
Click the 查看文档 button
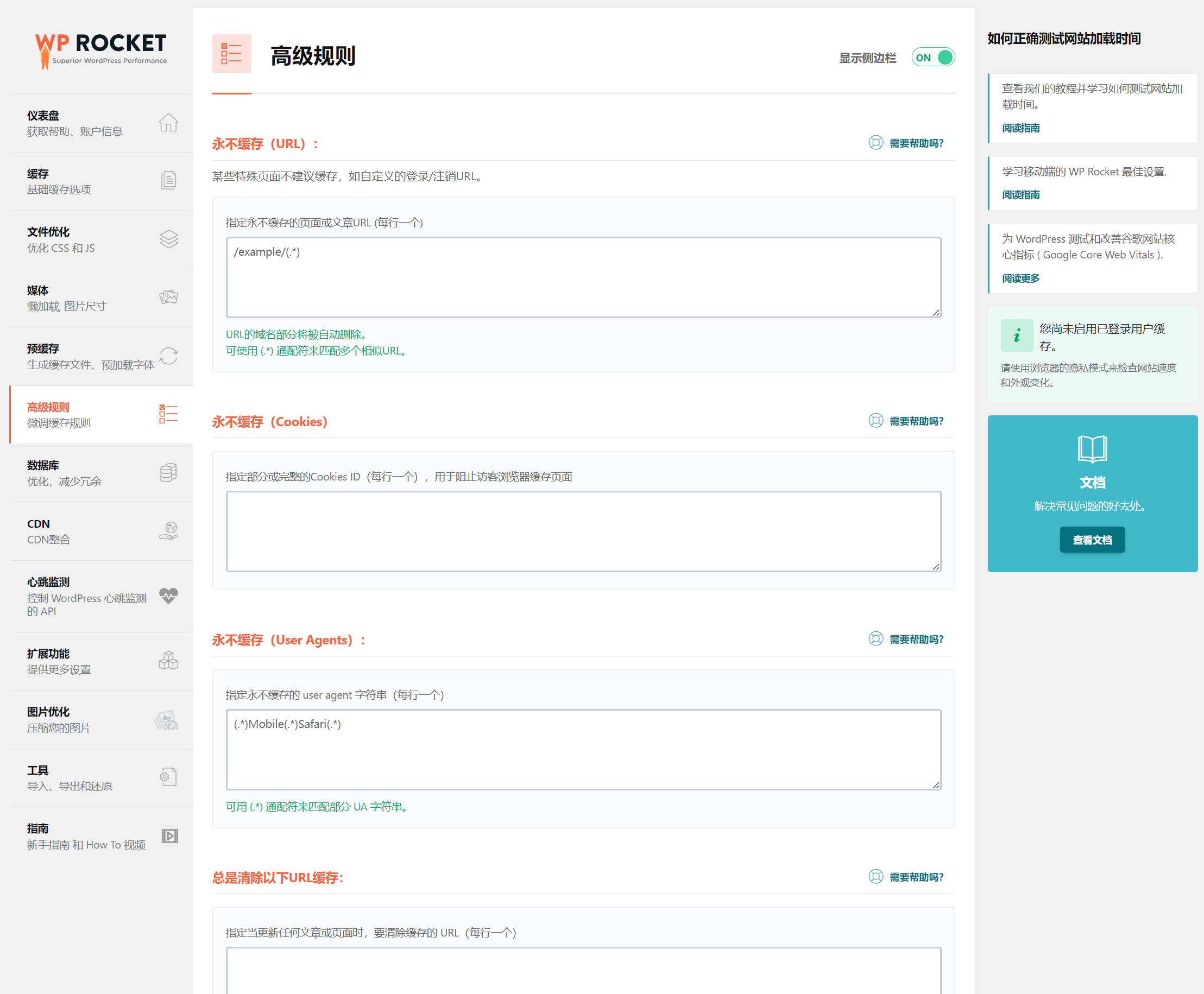click(1092, 540)
